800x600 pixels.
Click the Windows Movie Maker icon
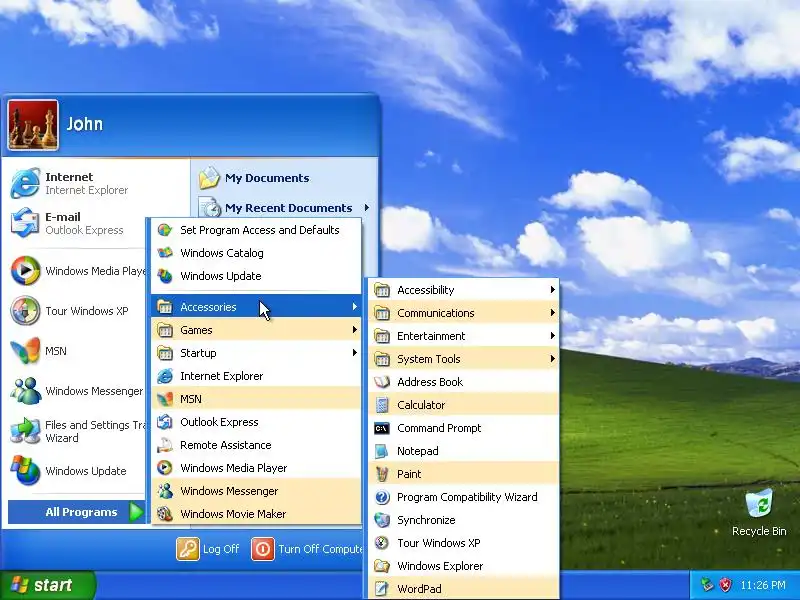[x=165, y=514]
